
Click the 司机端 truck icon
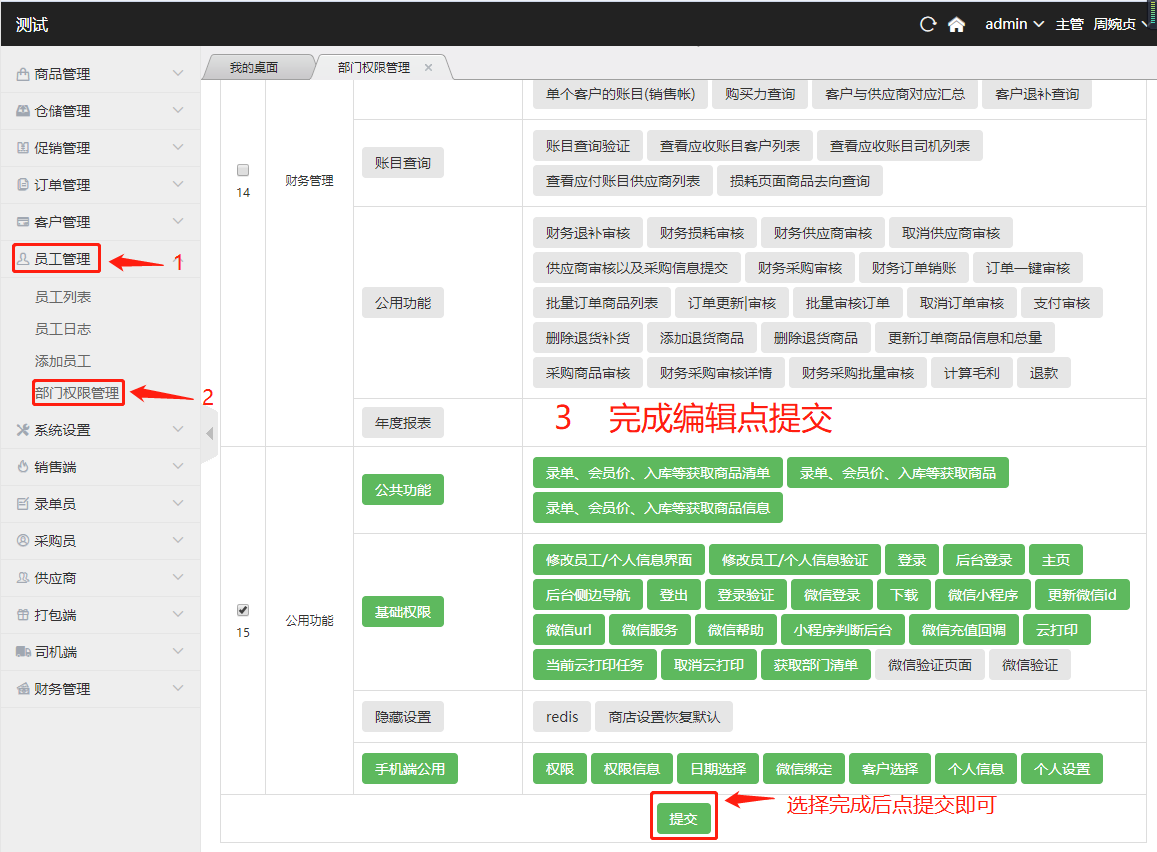click(22, 652)
